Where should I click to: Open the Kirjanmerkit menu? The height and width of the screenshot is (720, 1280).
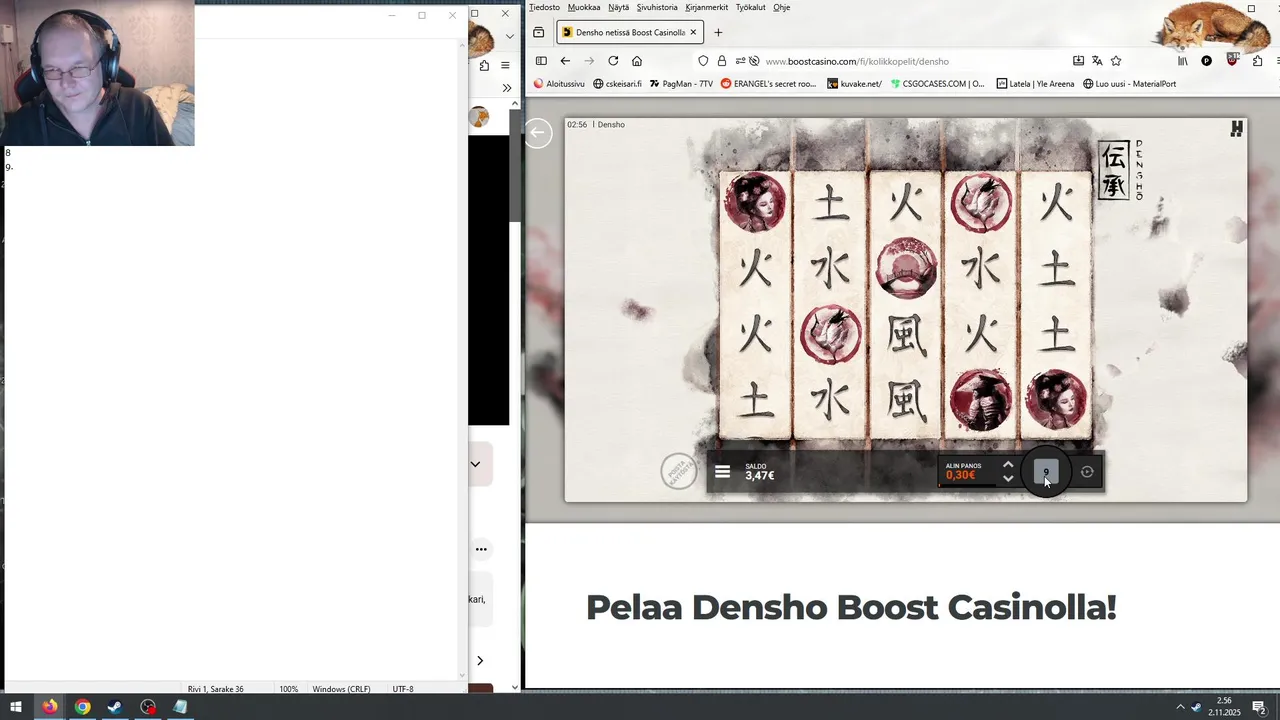click(707, 7)
